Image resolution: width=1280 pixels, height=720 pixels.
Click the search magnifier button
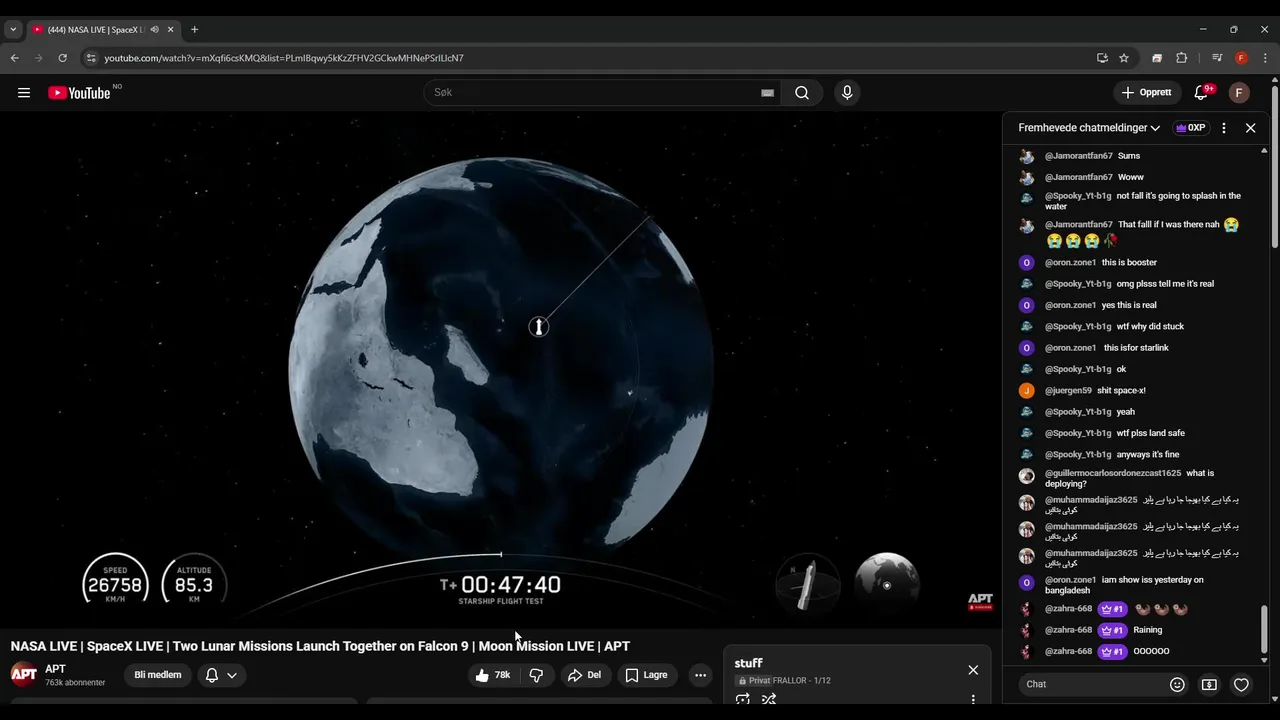(802, 93)
